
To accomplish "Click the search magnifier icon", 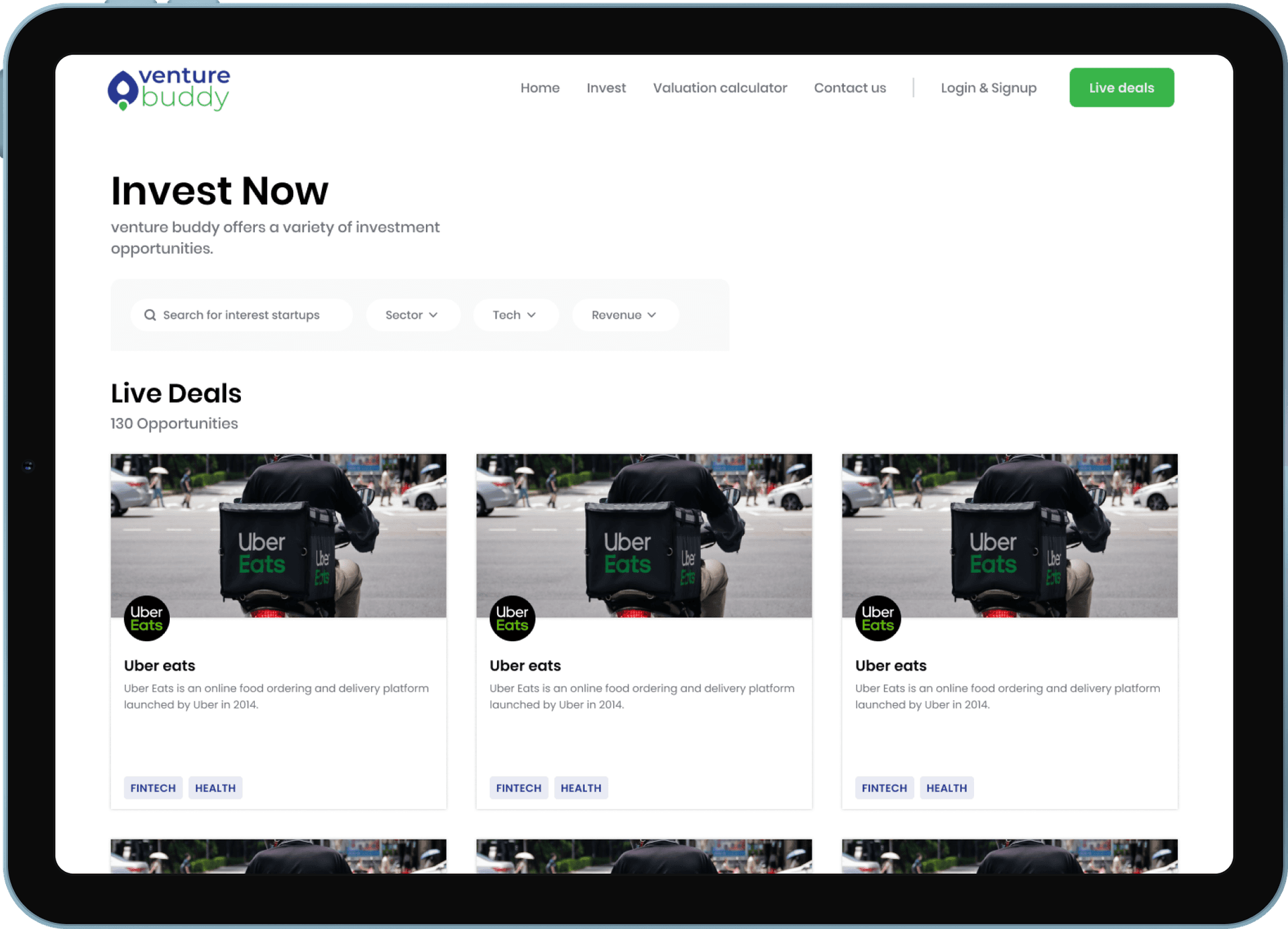I will [150, 315].
